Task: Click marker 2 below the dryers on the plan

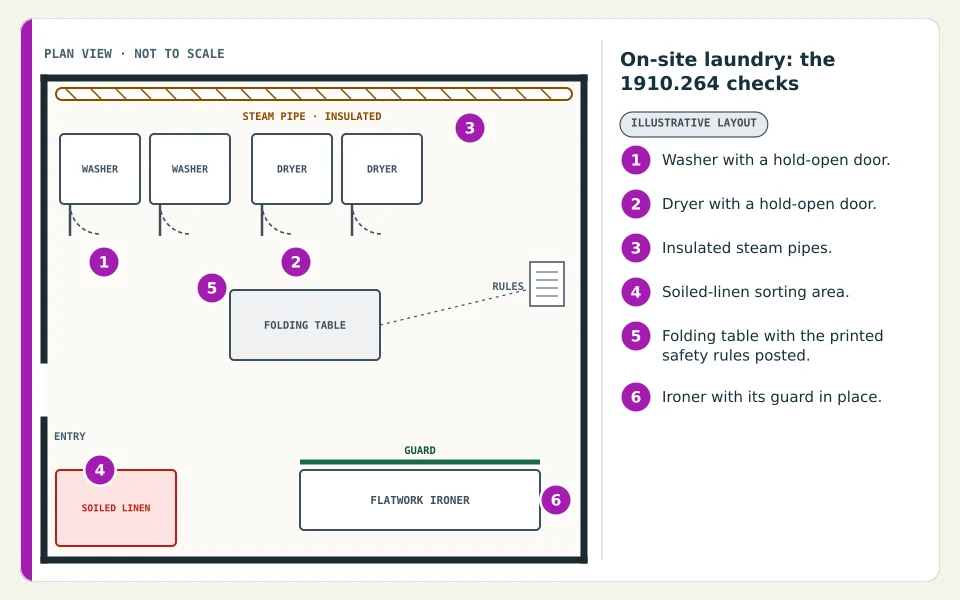Action: click(296, 262)
